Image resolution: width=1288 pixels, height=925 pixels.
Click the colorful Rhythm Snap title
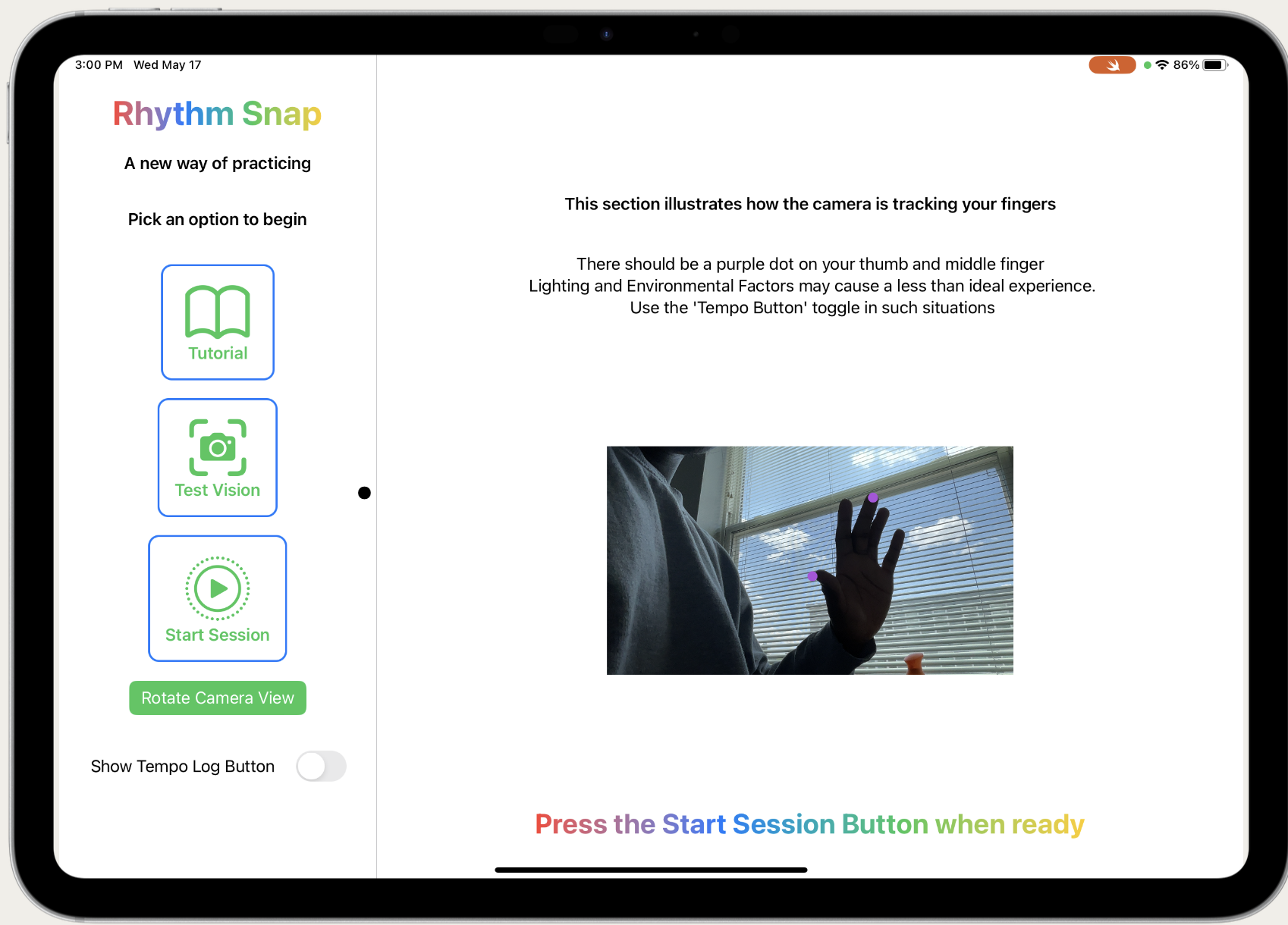pyautogui.click(x=217, y=114)
